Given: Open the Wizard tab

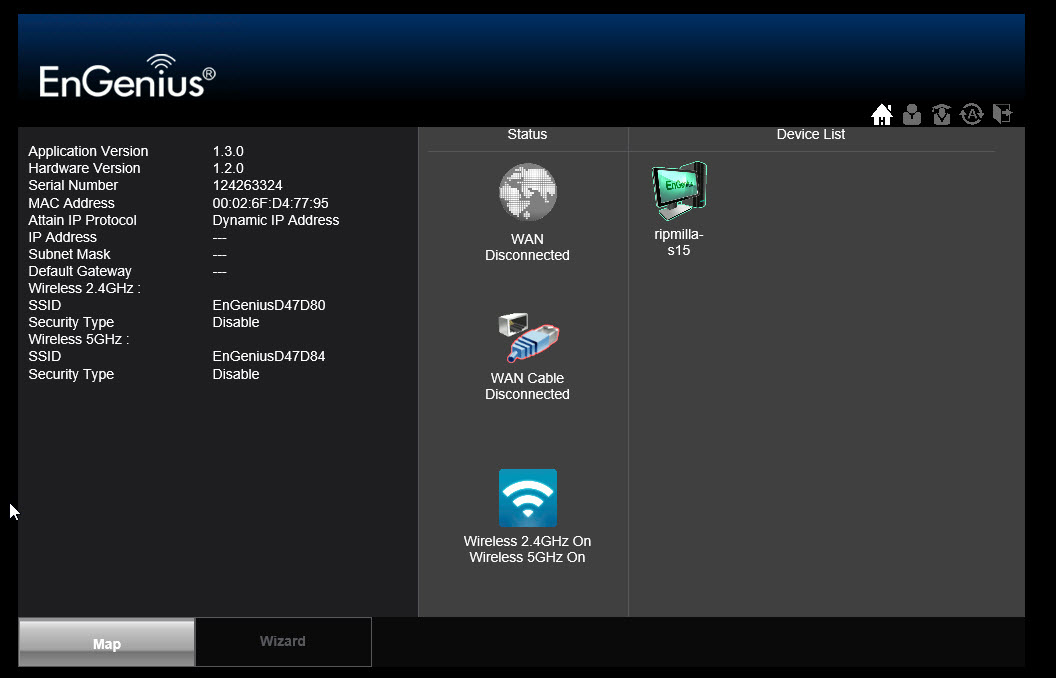Looking at the screenshot, I should tap(283, 642).
